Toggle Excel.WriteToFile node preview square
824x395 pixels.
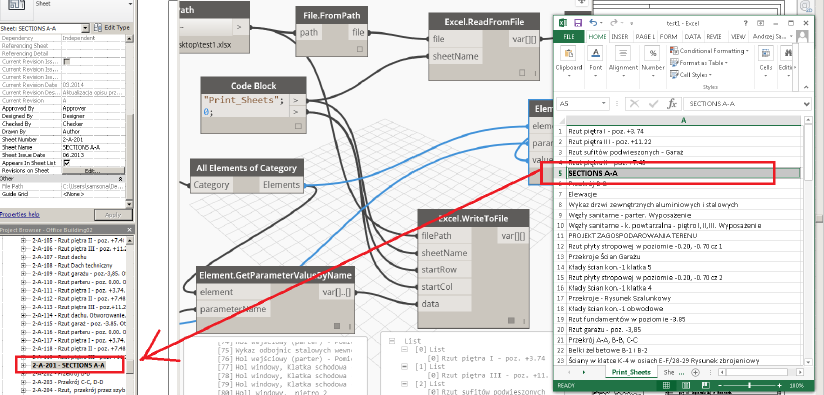(511, 320)
